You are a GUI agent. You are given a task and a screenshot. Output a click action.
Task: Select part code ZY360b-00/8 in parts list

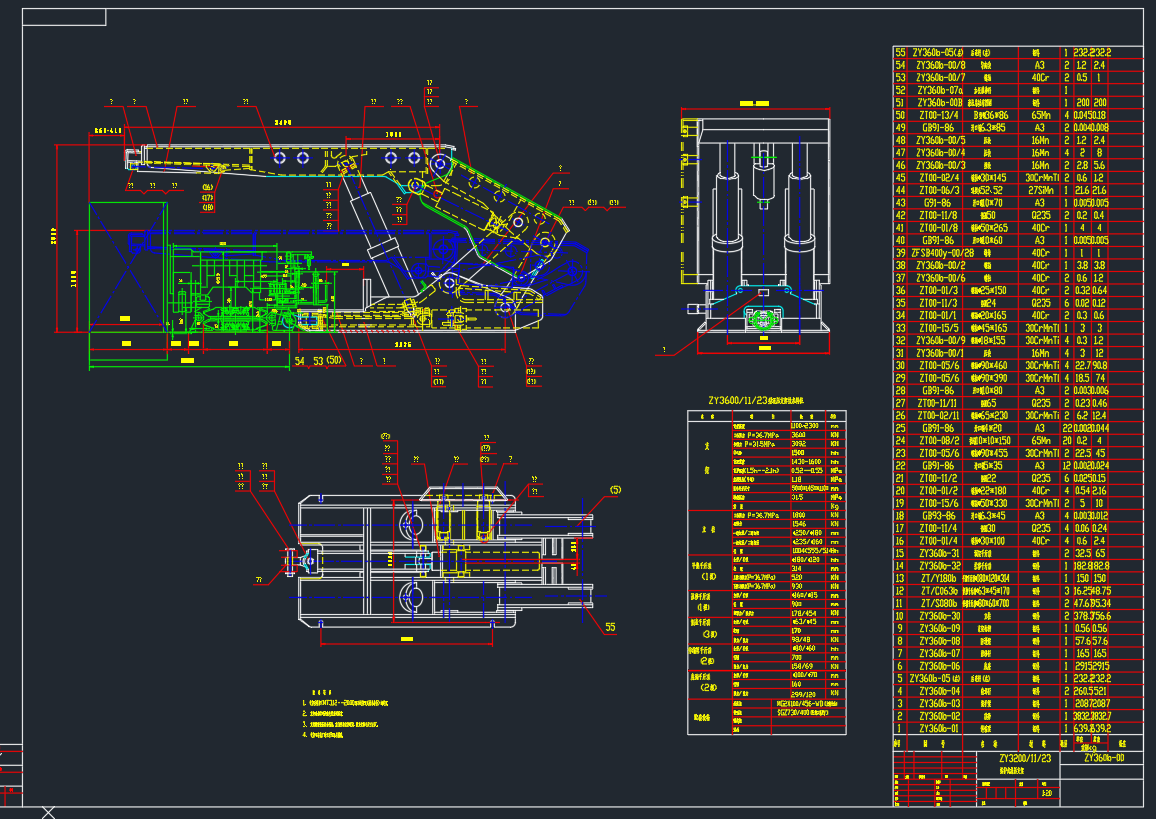tap(940, 66)
